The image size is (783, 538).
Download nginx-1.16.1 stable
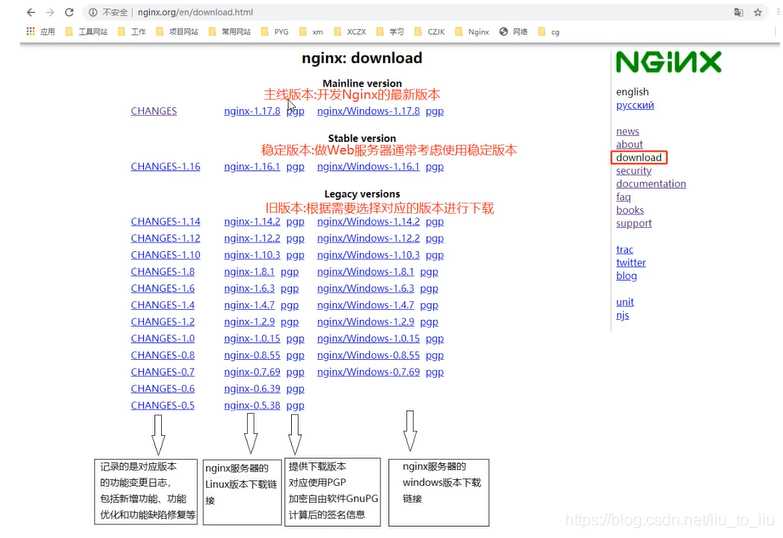(252, 166)
